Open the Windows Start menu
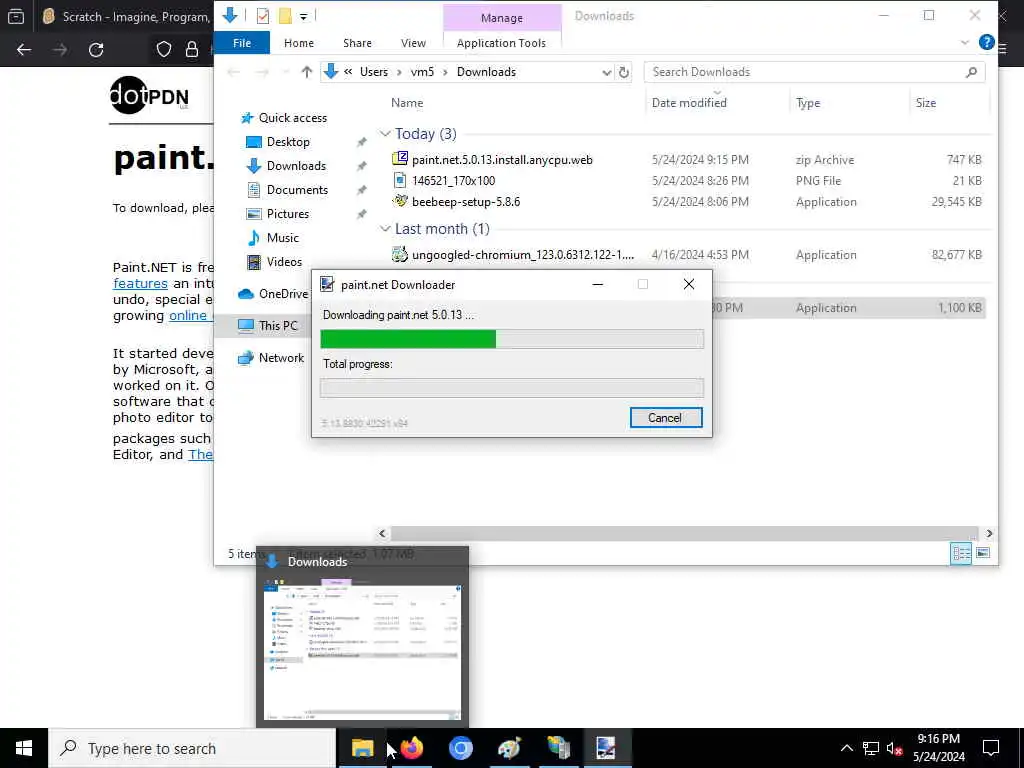This screenshot has width=1024, height=768. point(24,748)
